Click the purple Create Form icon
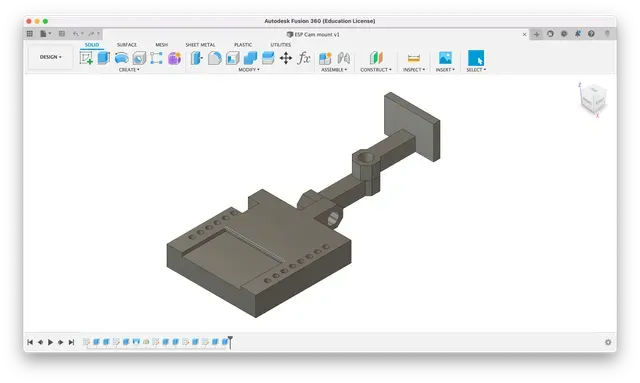 point(174,58)
